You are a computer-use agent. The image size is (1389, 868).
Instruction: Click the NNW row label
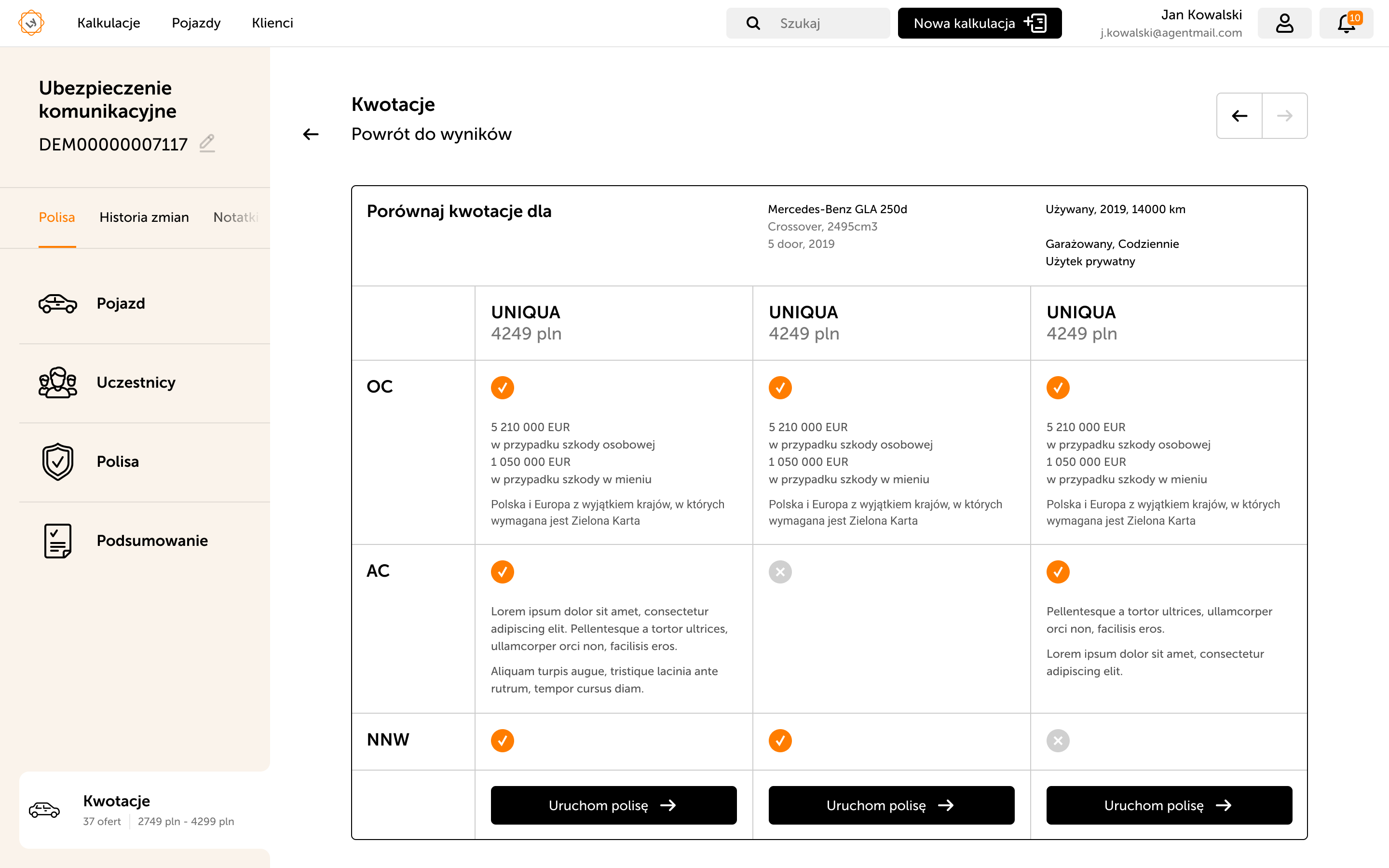388,739
